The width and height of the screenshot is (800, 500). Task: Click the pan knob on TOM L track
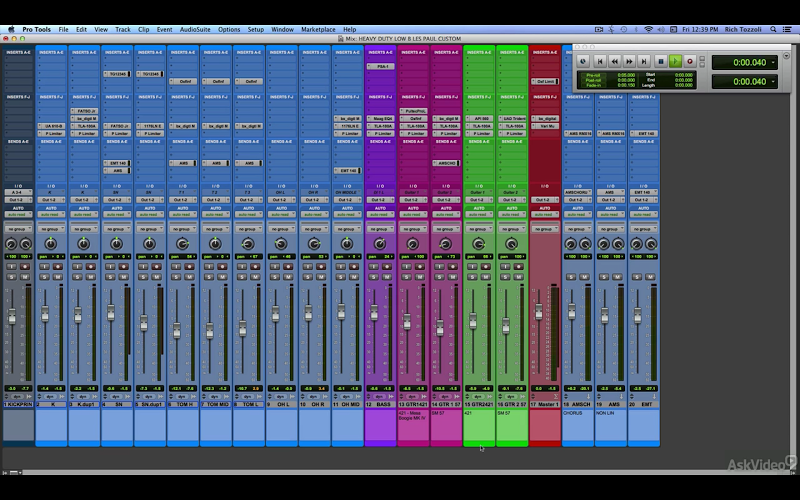click(x=248, y=244)
